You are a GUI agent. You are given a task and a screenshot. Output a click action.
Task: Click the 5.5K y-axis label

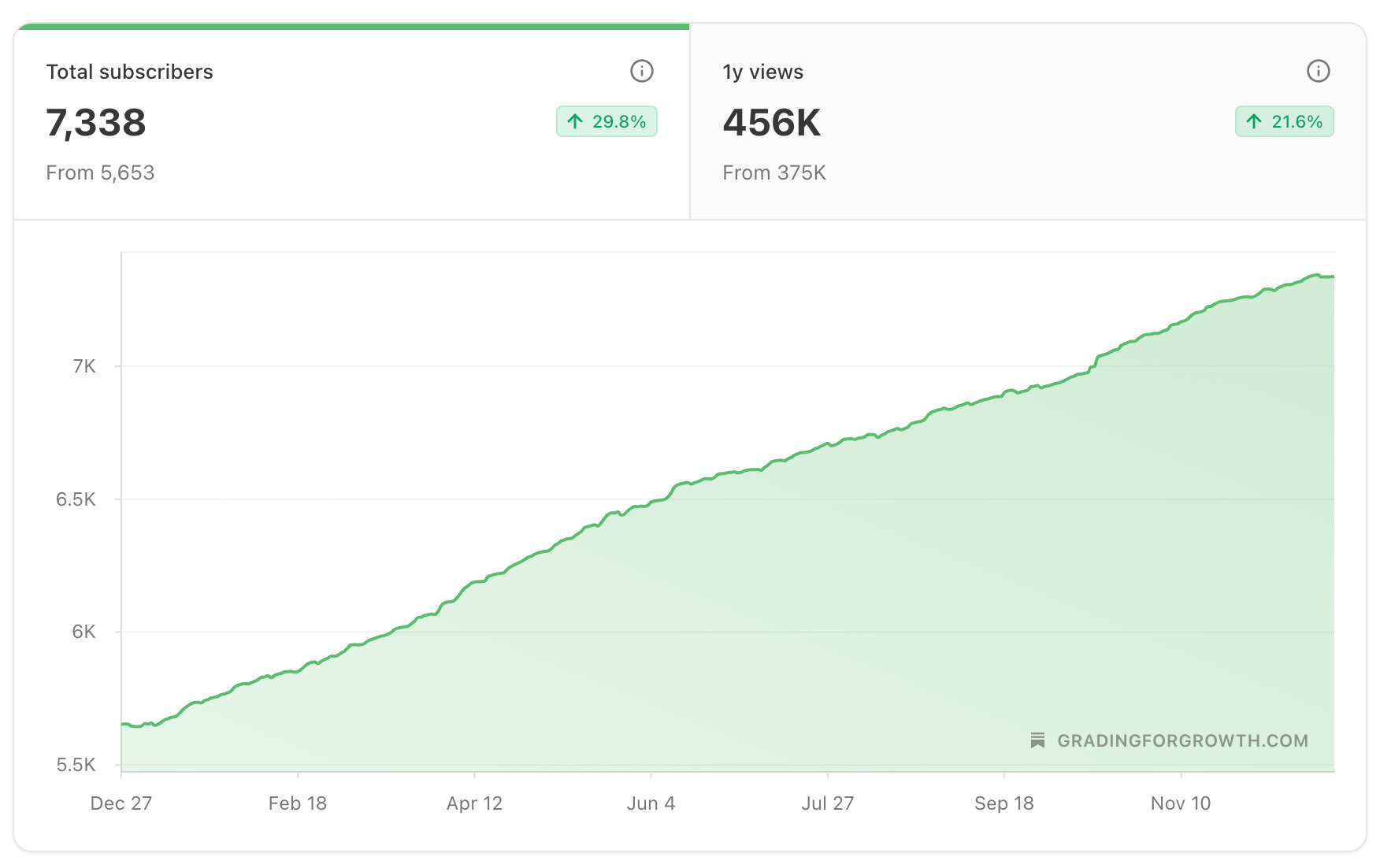[x=76, y=765]
